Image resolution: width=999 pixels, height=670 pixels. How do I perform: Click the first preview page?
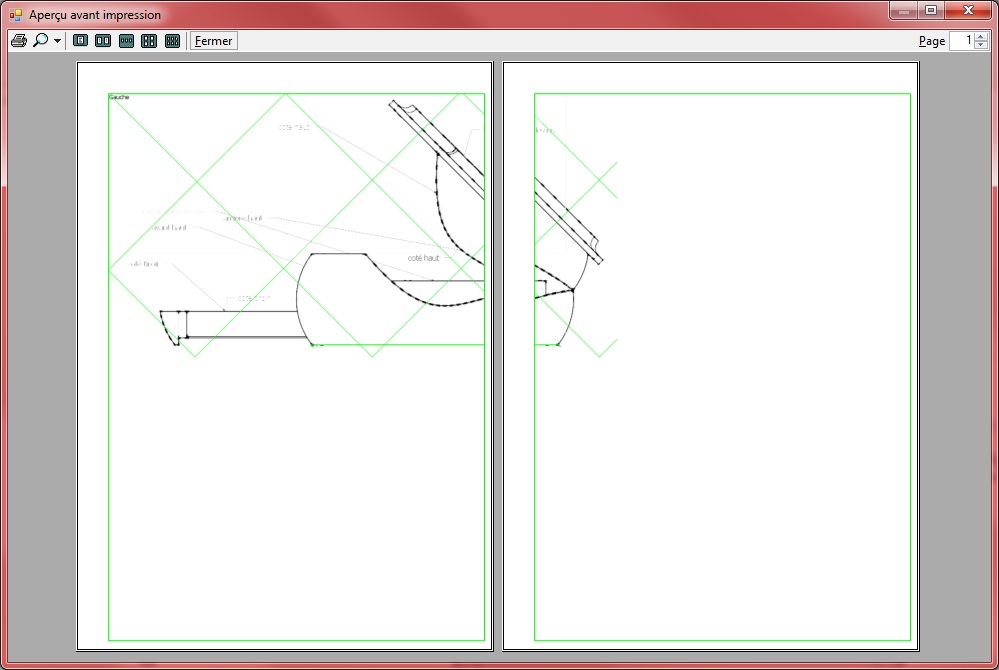(x=284, y=356)
